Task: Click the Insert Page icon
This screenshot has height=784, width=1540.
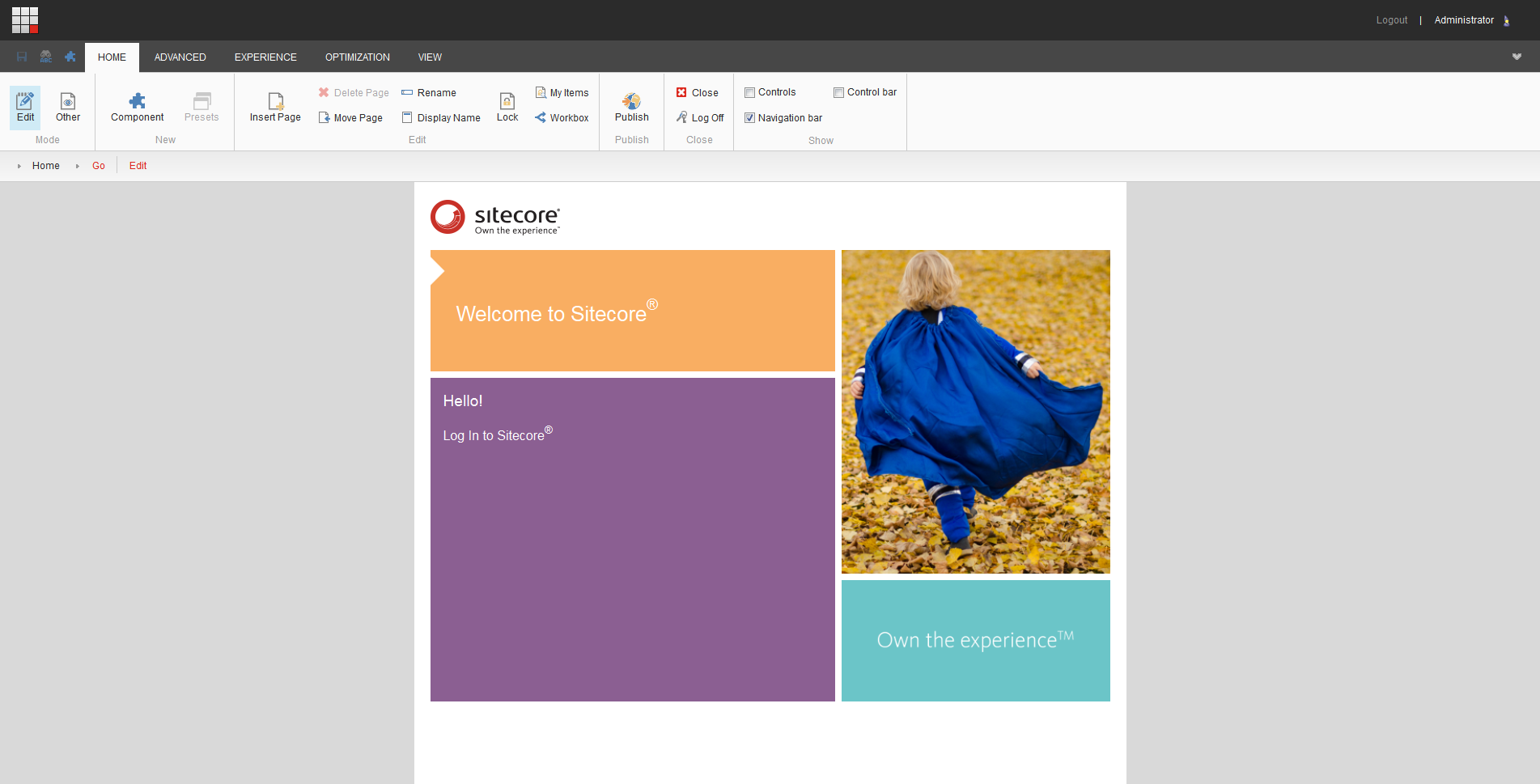Action: (275, 101)
